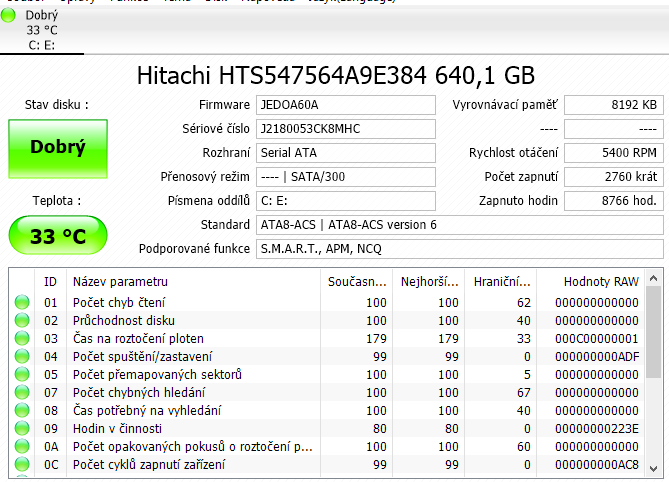669x482 pixels.
Task: Click the 33 °C temperature indicator
Action: (x=58, y=235)
